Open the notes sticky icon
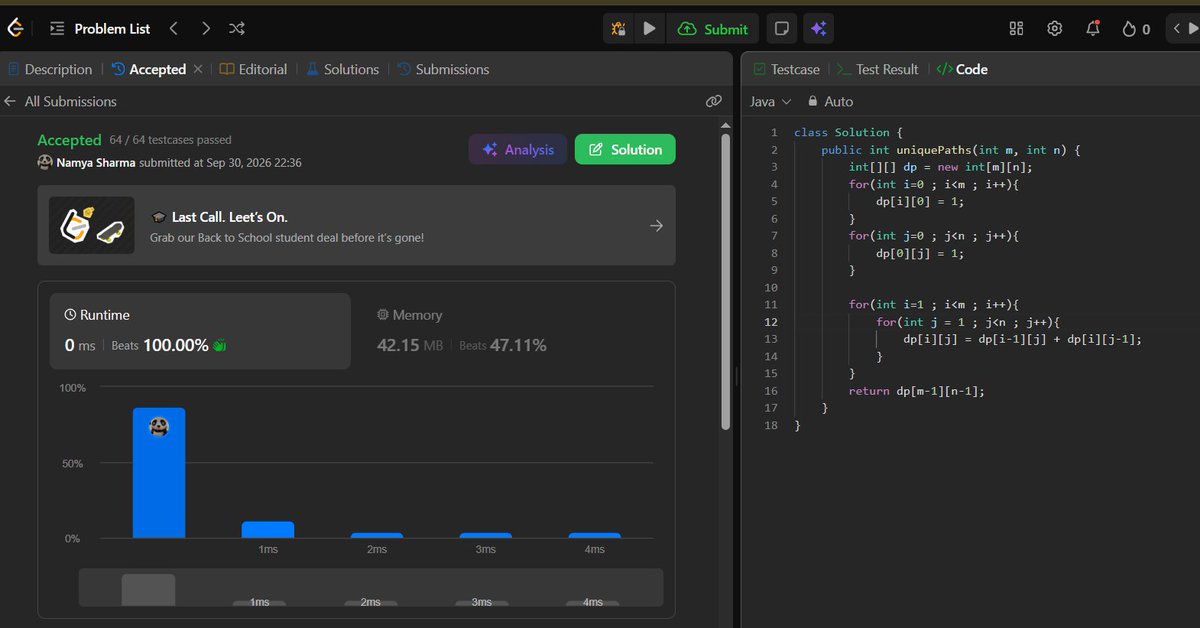 pos(782,29)
